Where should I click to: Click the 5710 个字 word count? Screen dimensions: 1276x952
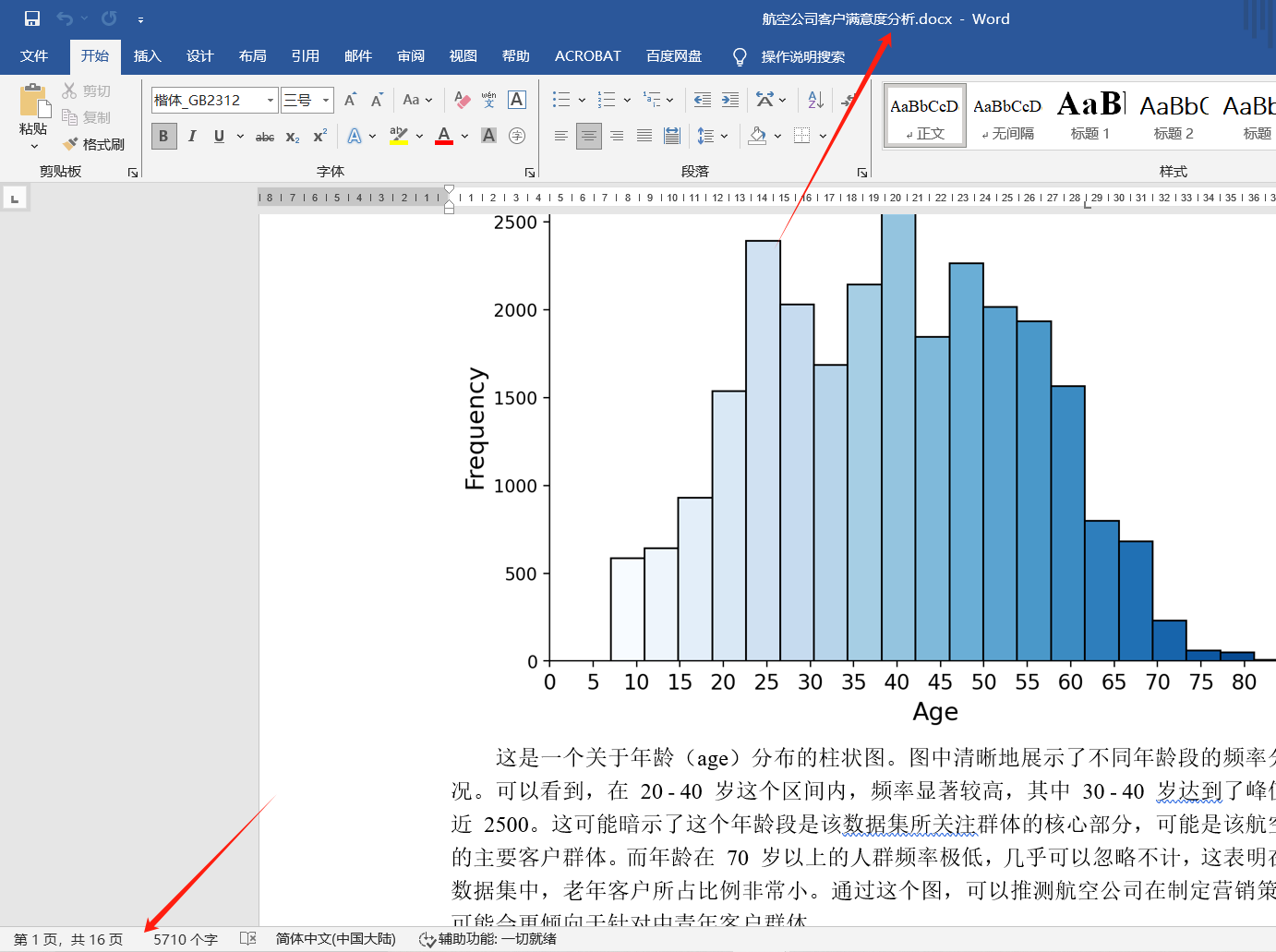click(186, 939)
